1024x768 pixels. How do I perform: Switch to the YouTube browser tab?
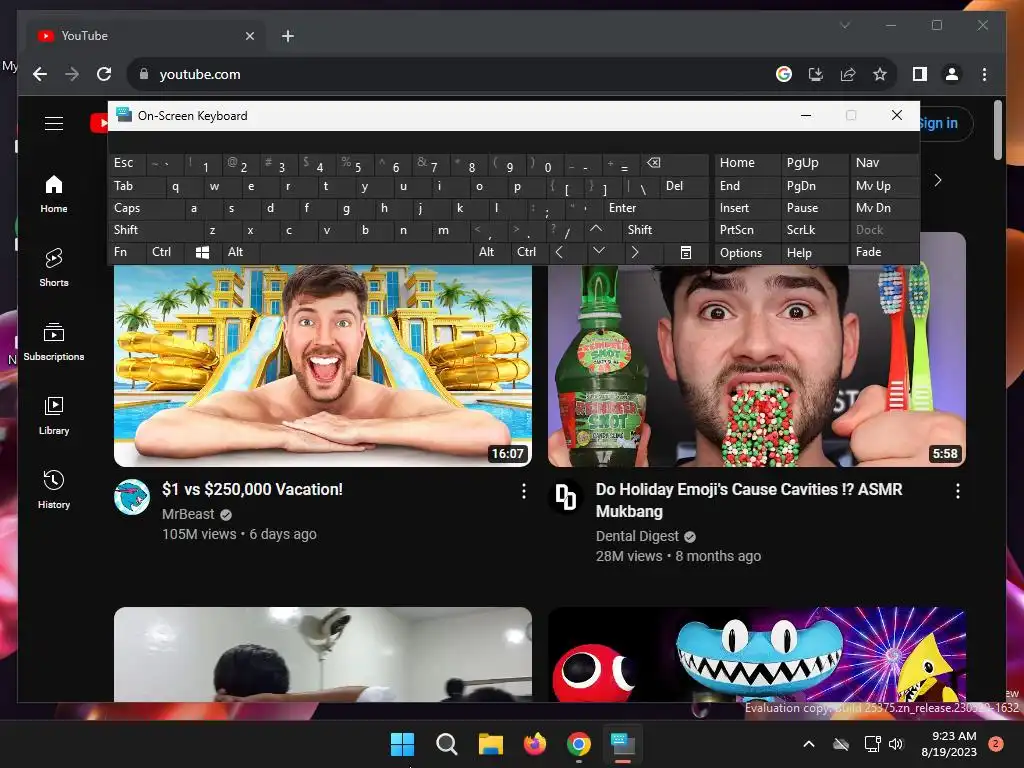pos(146,36)
